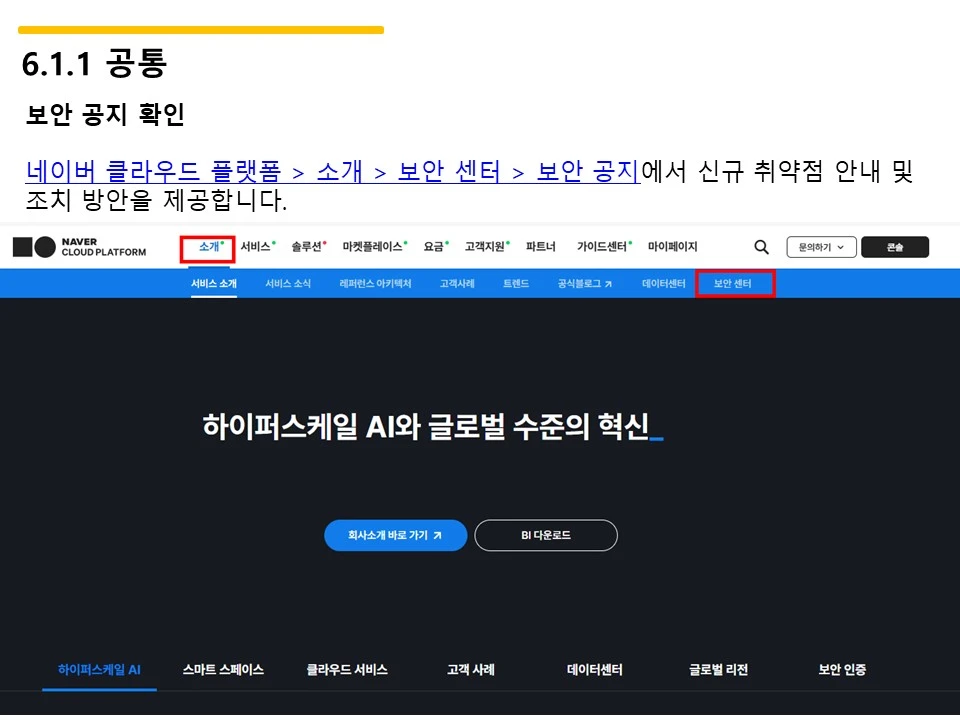Switch to the 글로벌 리전 tab
This screenshot has height=720, width=960.
[718, 671]
